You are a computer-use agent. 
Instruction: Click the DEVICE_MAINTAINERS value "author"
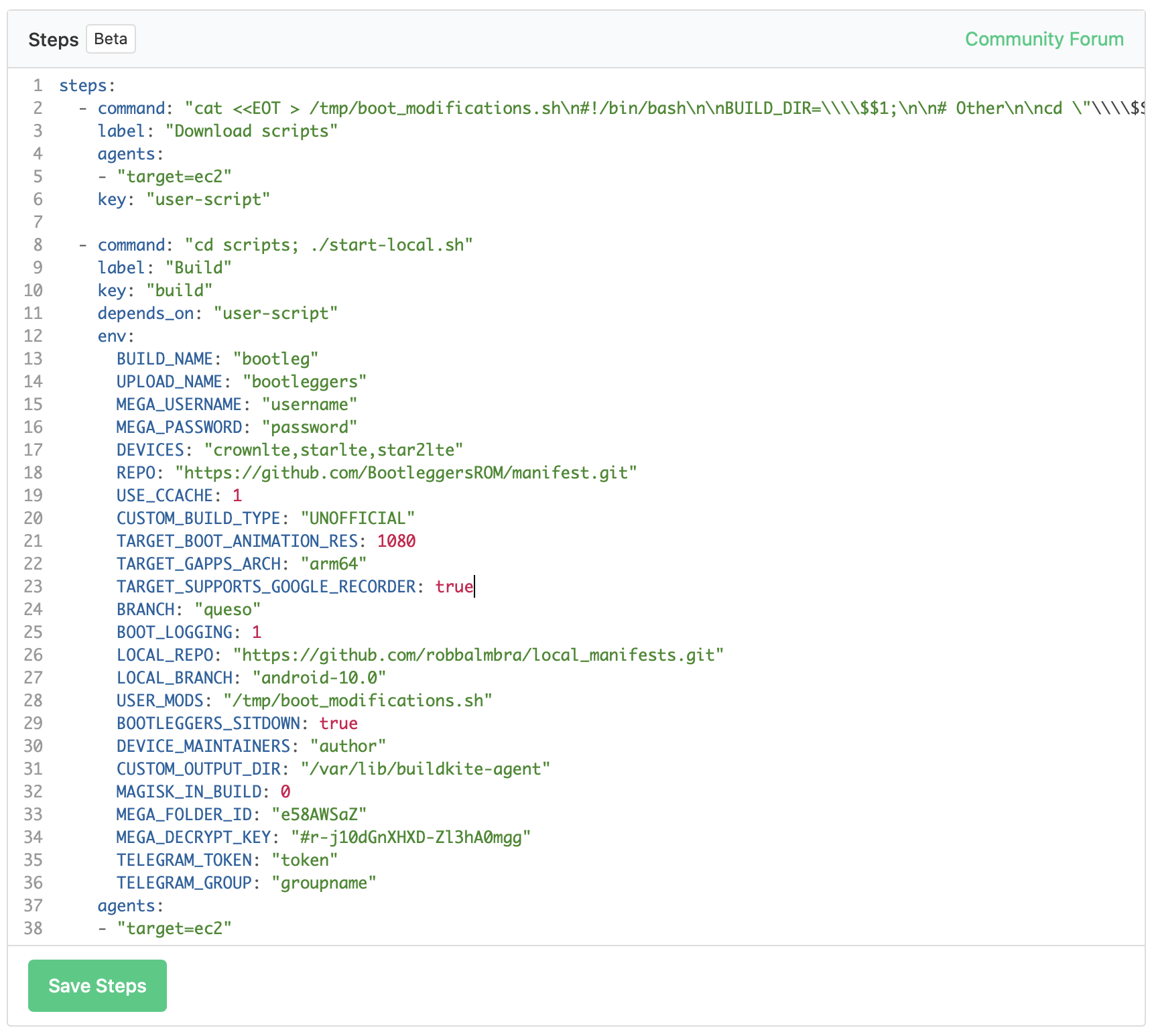pos(348,747)
